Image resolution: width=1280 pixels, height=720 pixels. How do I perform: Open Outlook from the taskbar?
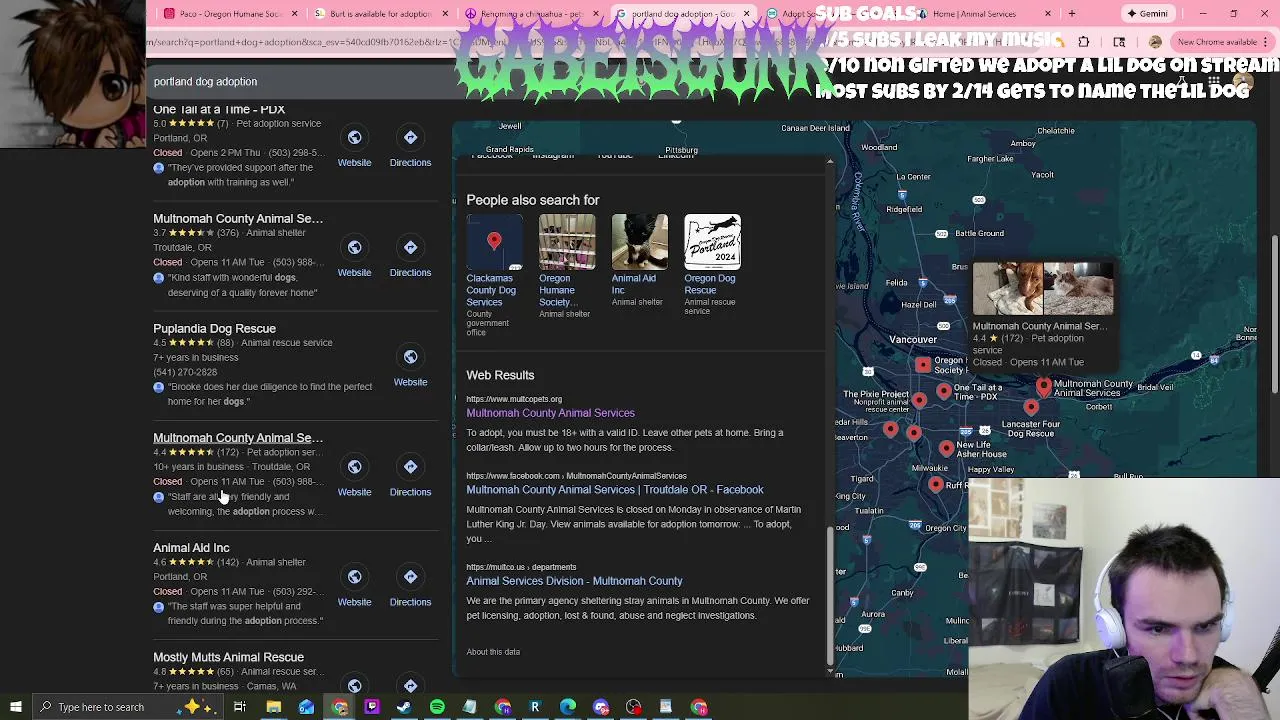pyautogui.click(x=306, y=707)
